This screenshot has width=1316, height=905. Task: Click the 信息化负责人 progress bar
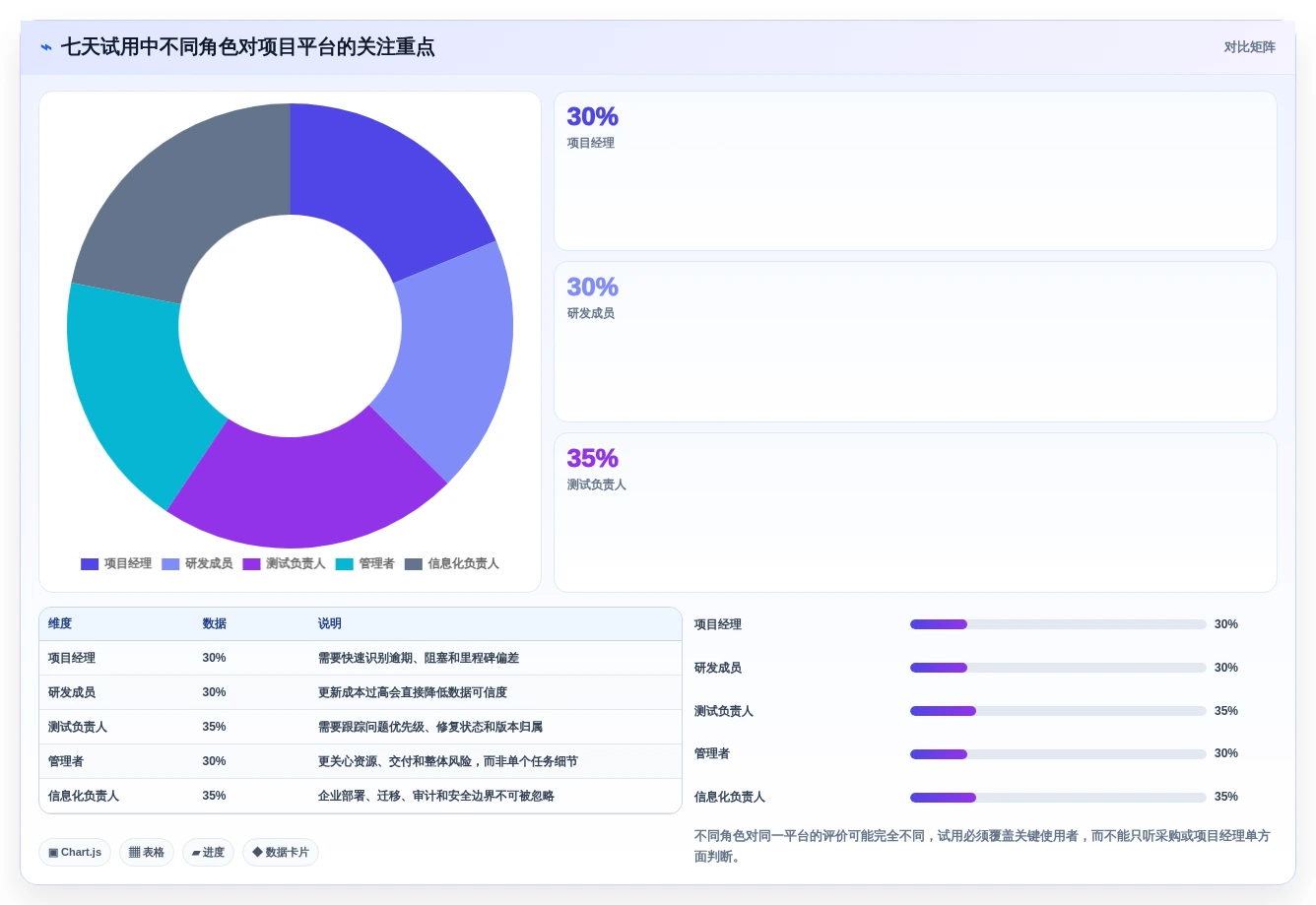[1058, 798]
